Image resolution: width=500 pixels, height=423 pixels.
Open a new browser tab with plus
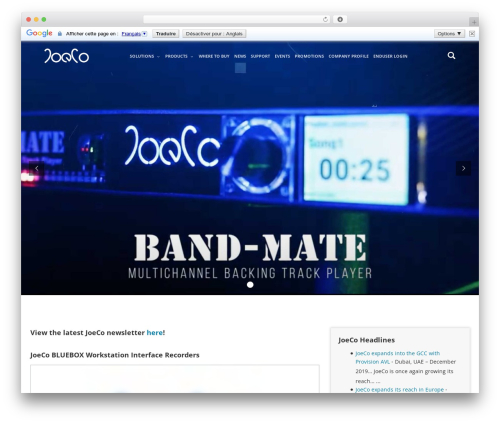(x=474, y=22)
